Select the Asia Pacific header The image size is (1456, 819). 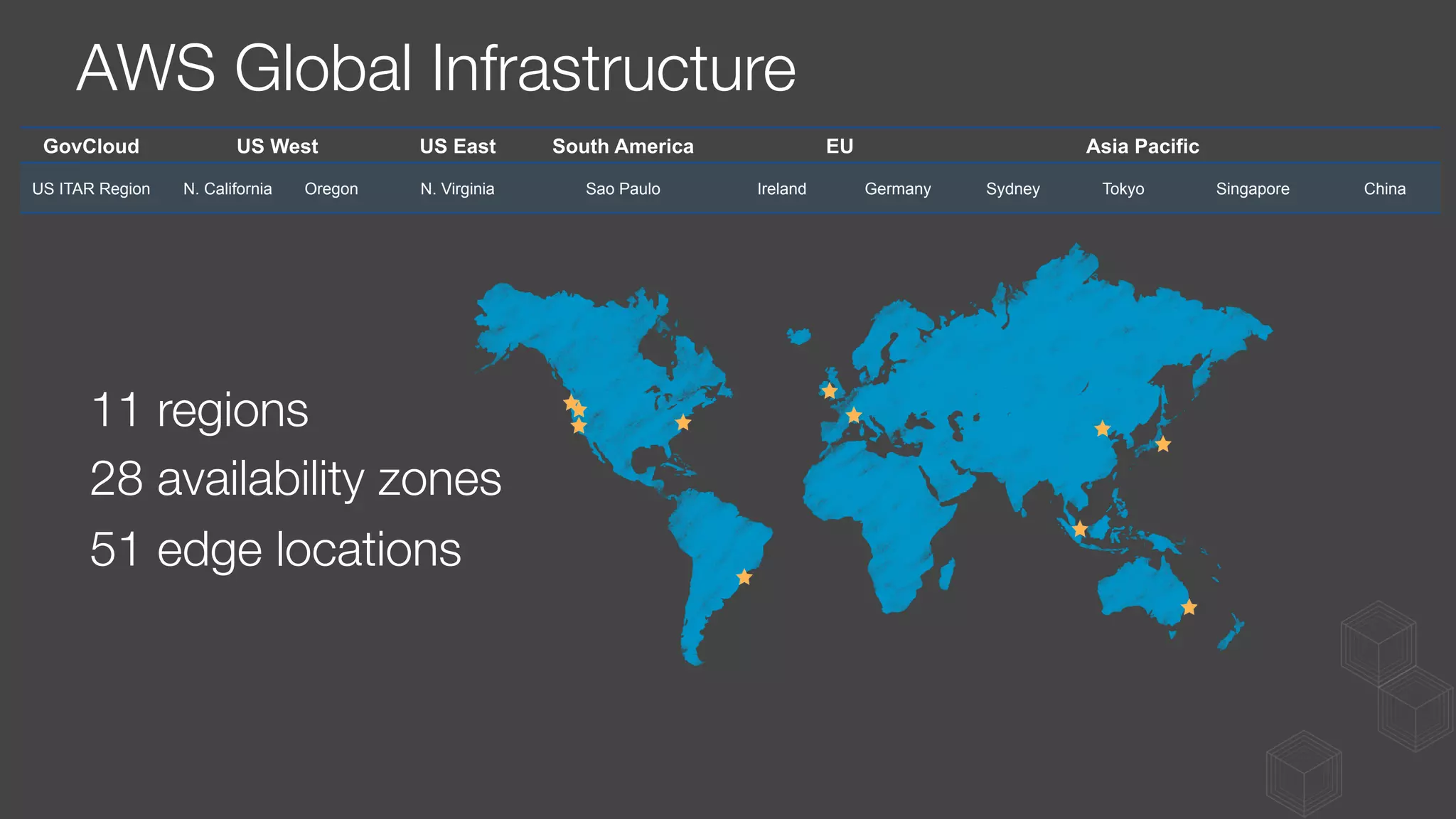click(1142, 146)
